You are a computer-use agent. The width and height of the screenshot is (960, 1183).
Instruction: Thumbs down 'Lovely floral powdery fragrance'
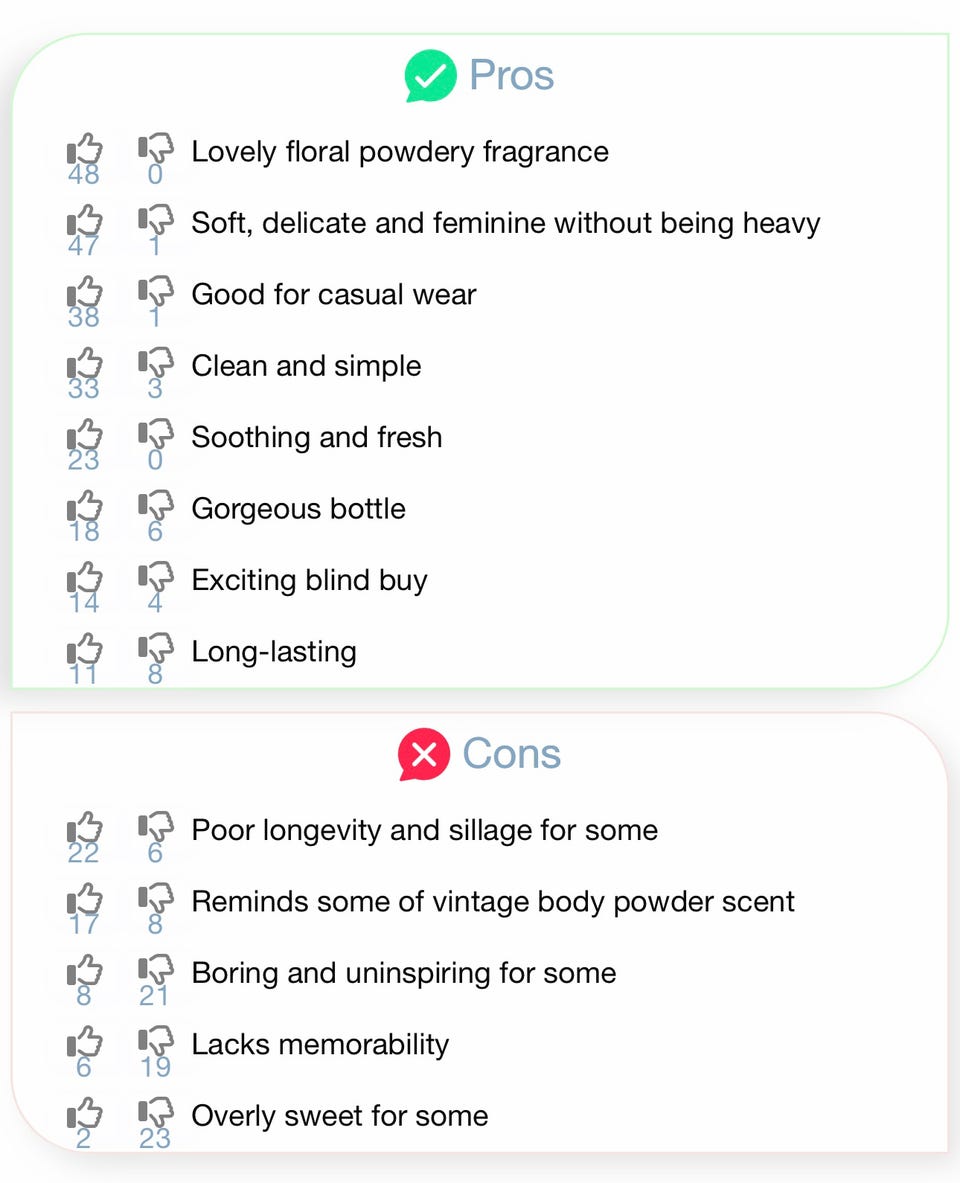(155, 150)
